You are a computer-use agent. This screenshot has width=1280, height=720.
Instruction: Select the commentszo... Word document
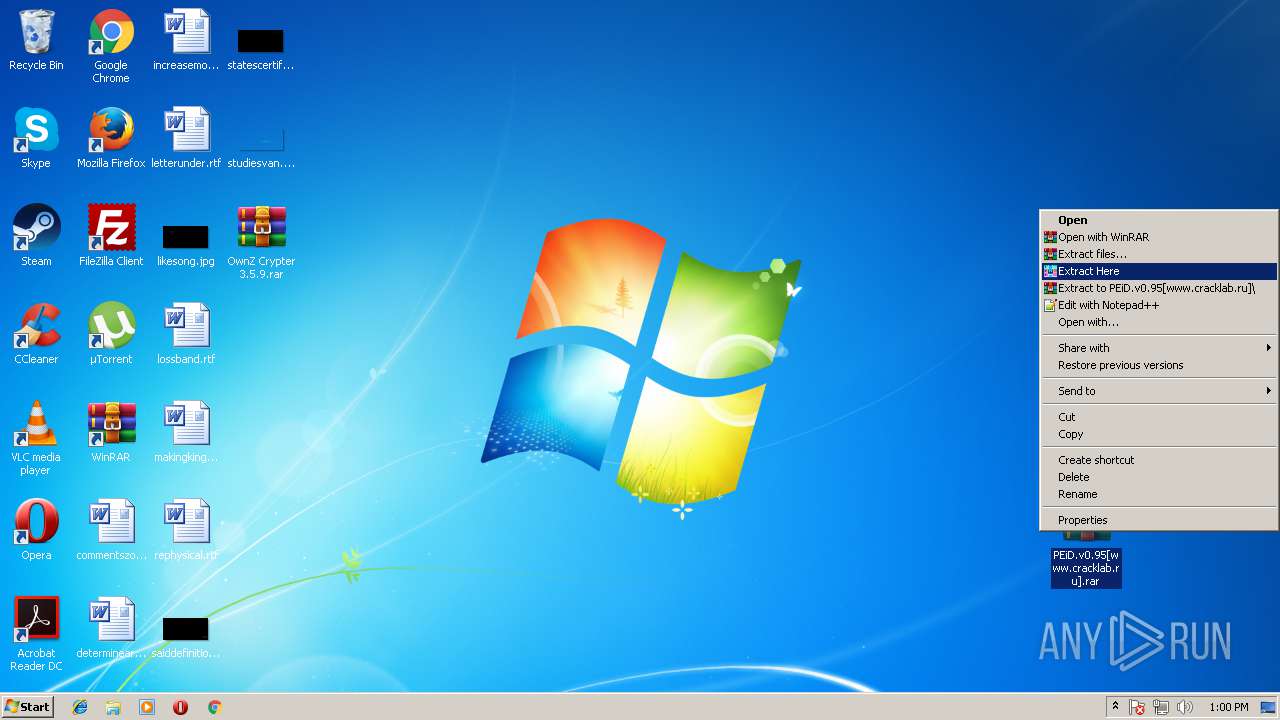point(111,530)
